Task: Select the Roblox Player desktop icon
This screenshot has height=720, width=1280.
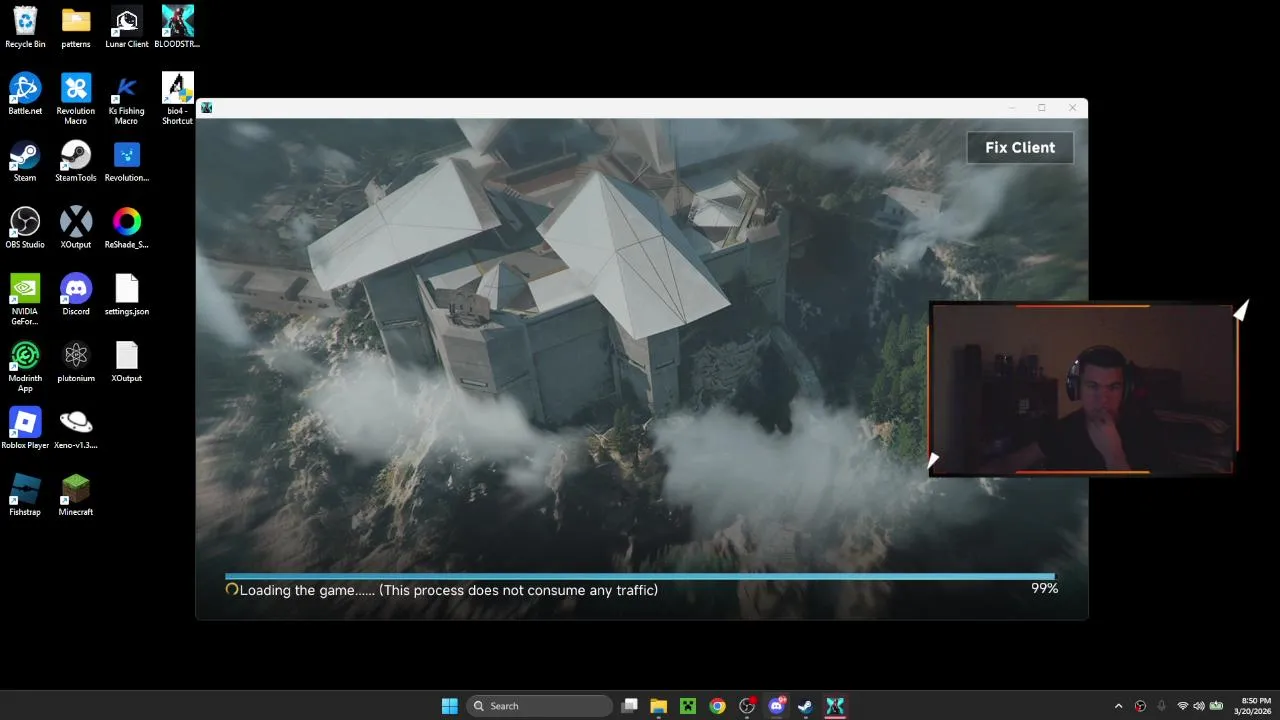Action: [x=25, y=429]
